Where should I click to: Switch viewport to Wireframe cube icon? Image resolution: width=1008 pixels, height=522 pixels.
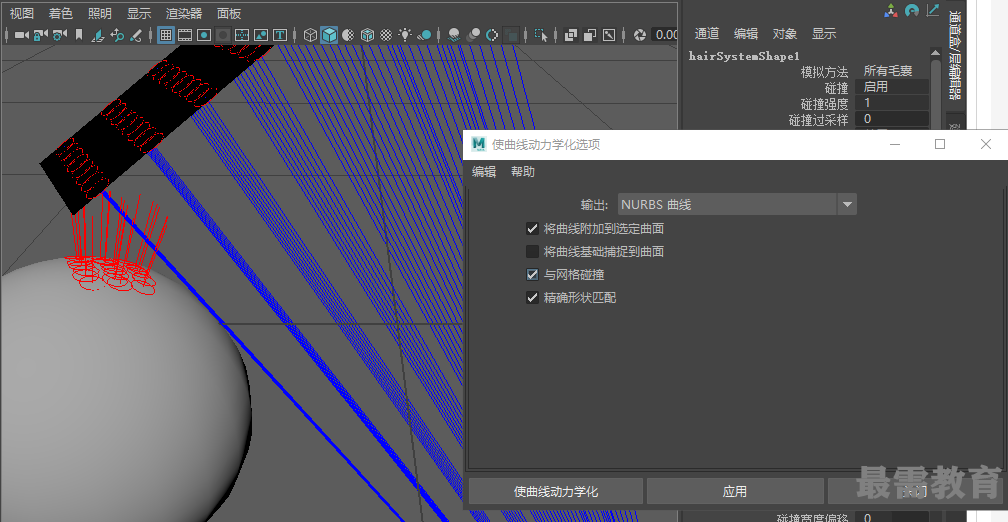310,35
